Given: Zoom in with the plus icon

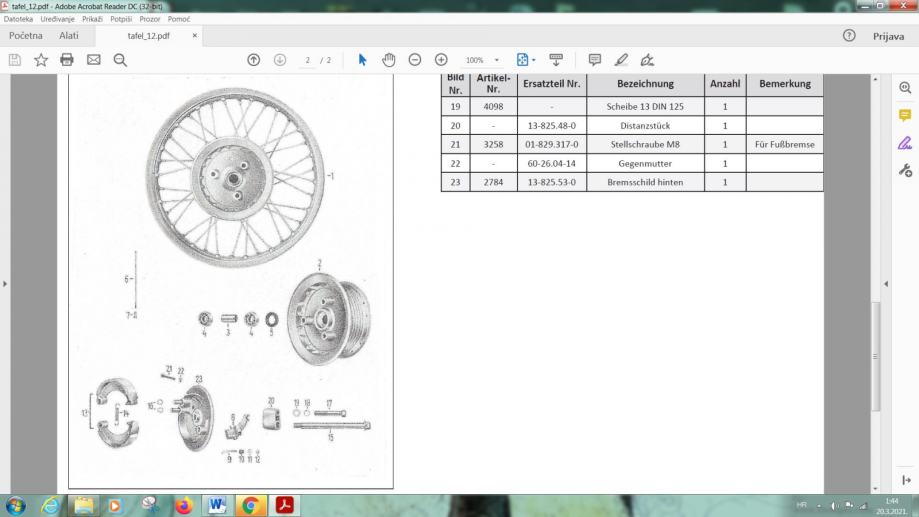Looking at the screenshot, I should click(x=440, y=60).
